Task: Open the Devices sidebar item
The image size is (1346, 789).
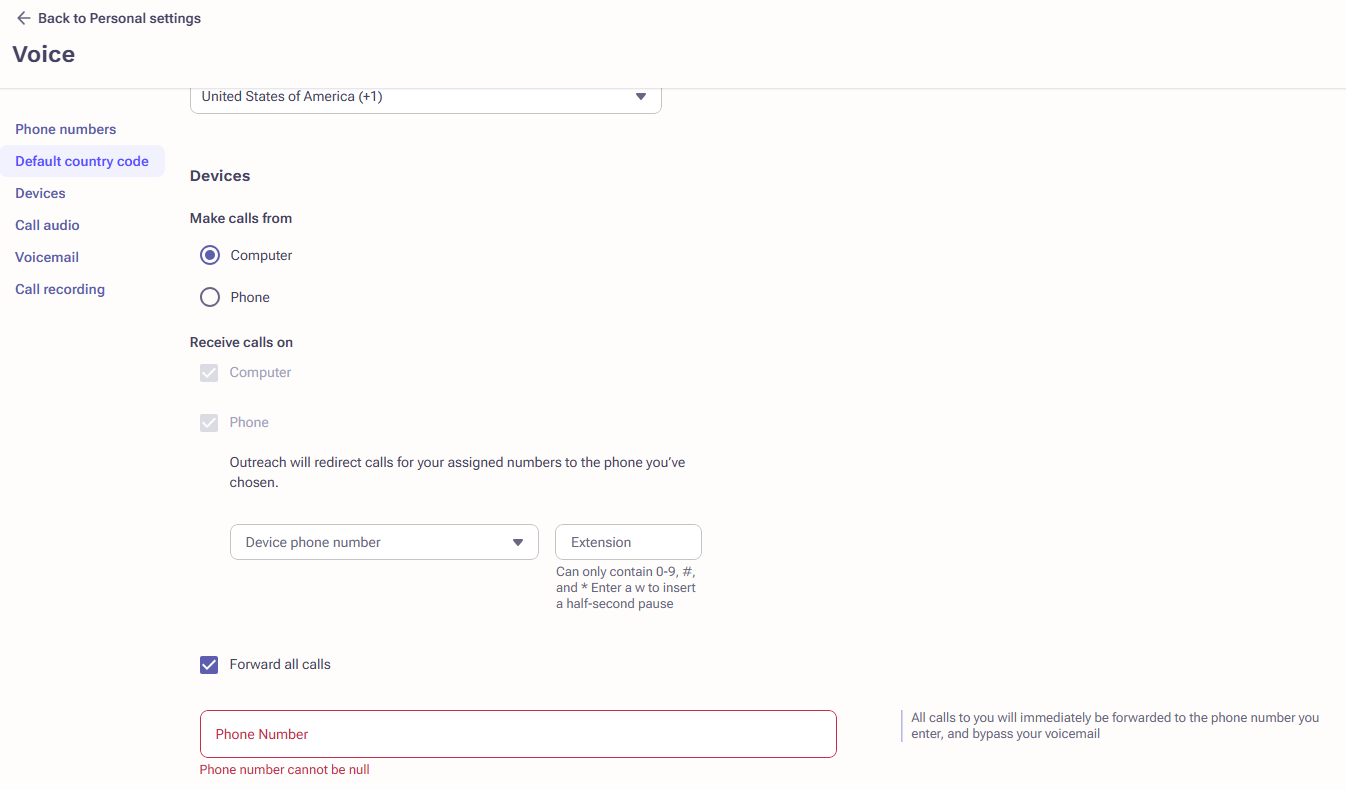Action: tap(40, 193)
